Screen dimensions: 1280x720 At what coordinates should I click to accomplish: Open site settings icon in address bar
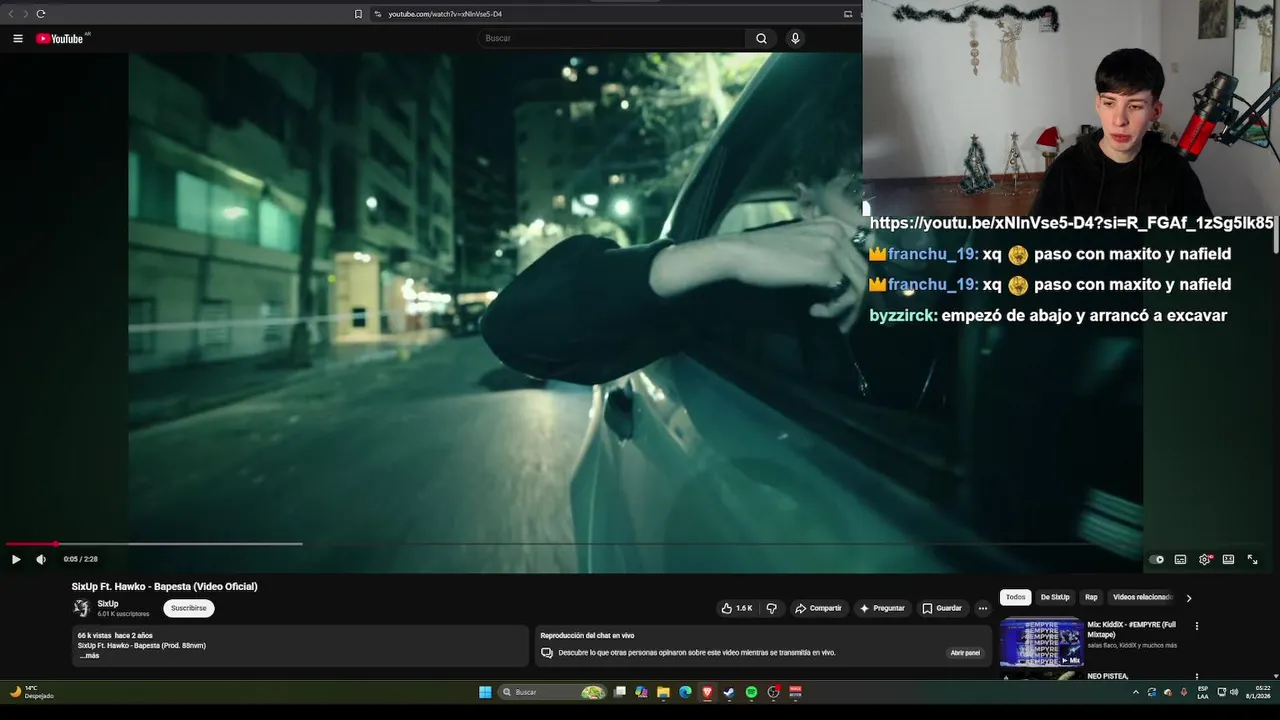point(377,14)
